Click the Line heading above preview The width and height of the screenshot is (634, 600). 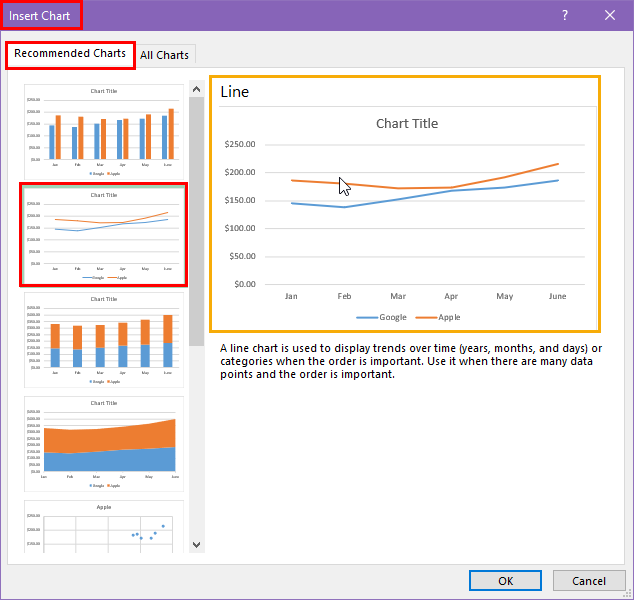click(235, 92)
